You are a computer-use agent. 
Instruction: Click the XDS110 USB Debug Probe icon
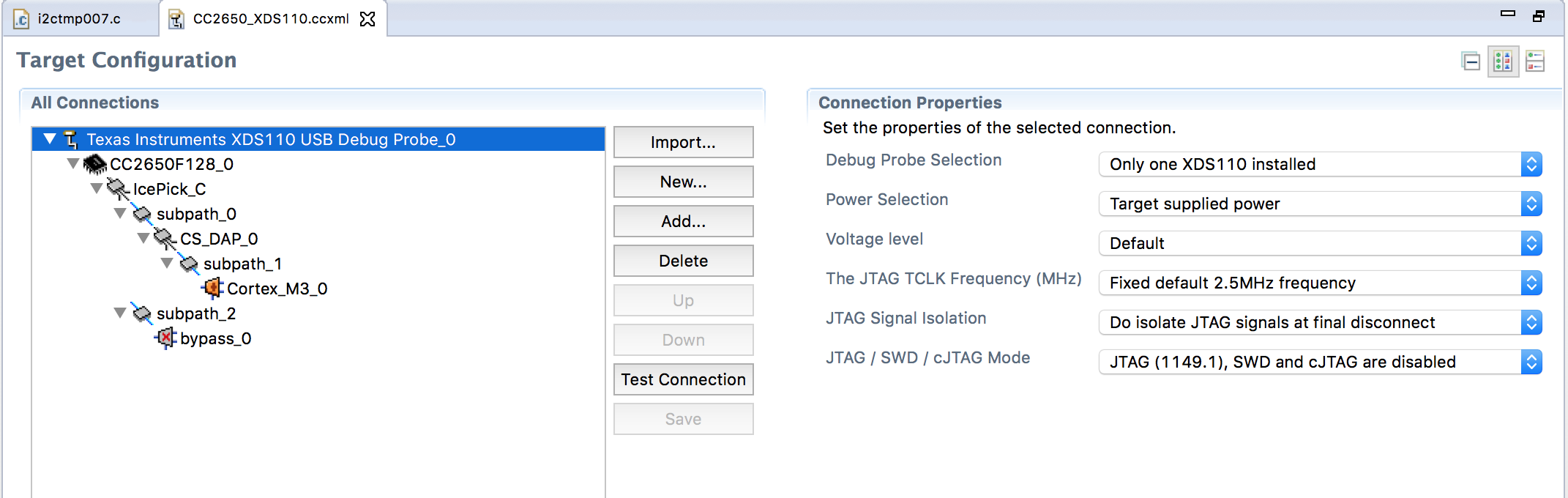click(x=70, y=139)
